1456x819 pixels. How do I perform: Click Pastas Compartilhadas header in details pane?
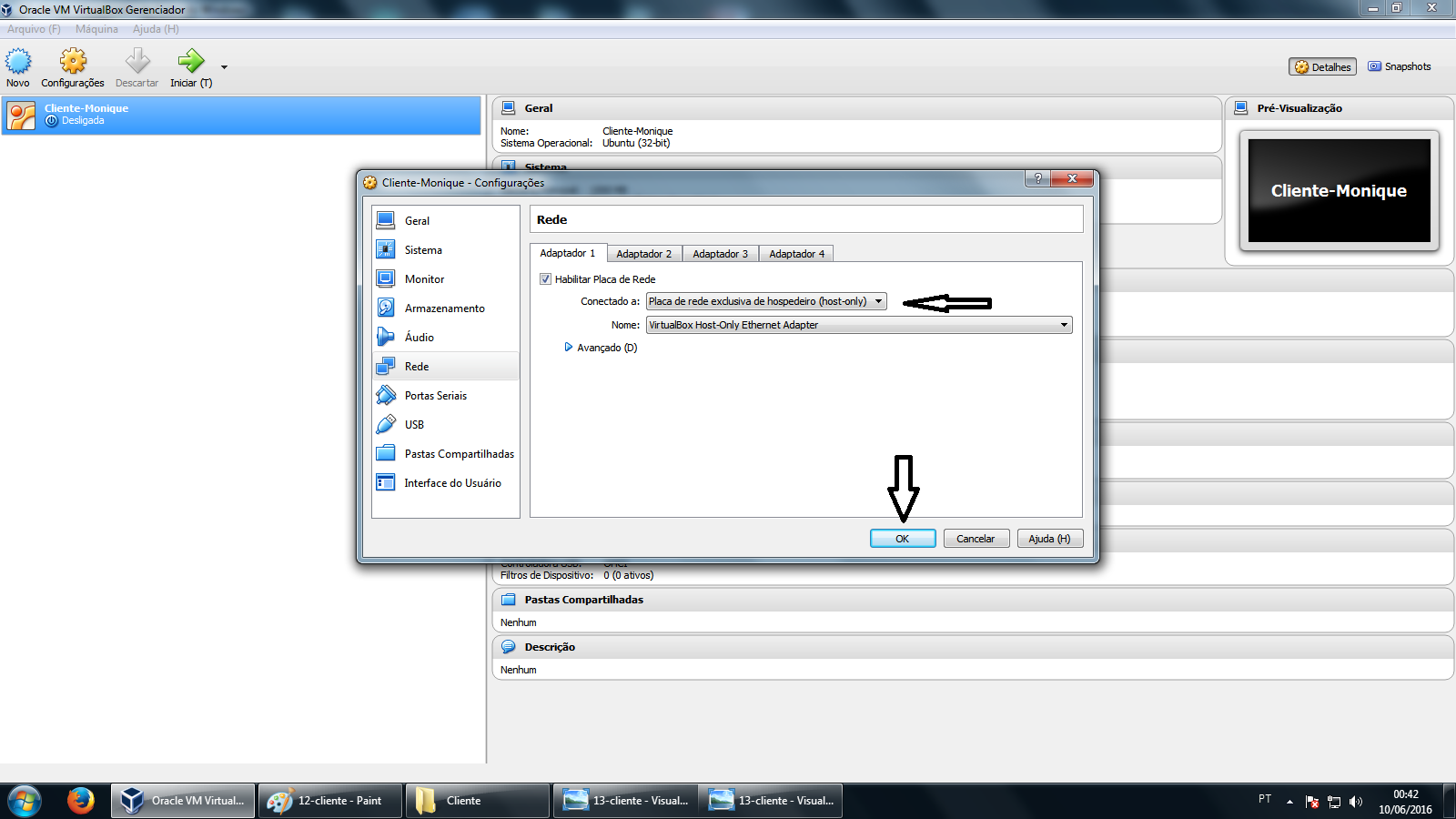pos(973,600)
